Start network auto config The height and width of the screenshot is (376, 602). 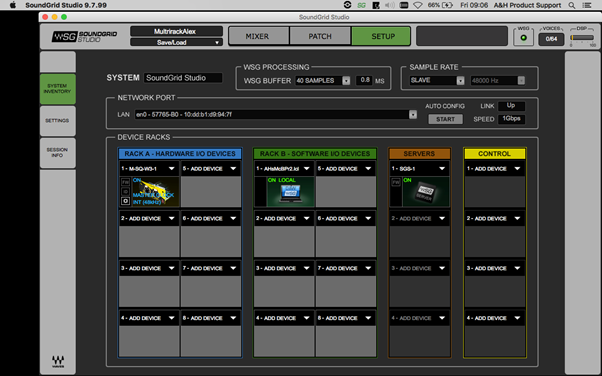coord(445,119)
